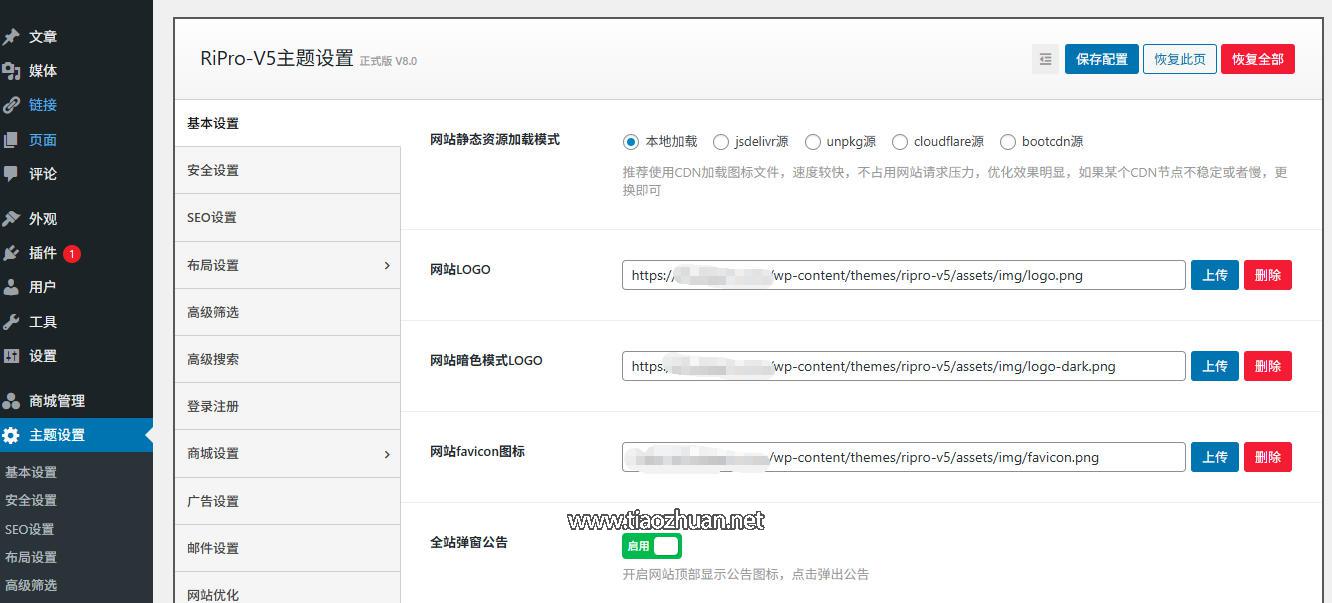The height and width of the screenshot is (603, 1332).
Task: Select the jsdelivr源 radio option
Action: pos(721,141)
